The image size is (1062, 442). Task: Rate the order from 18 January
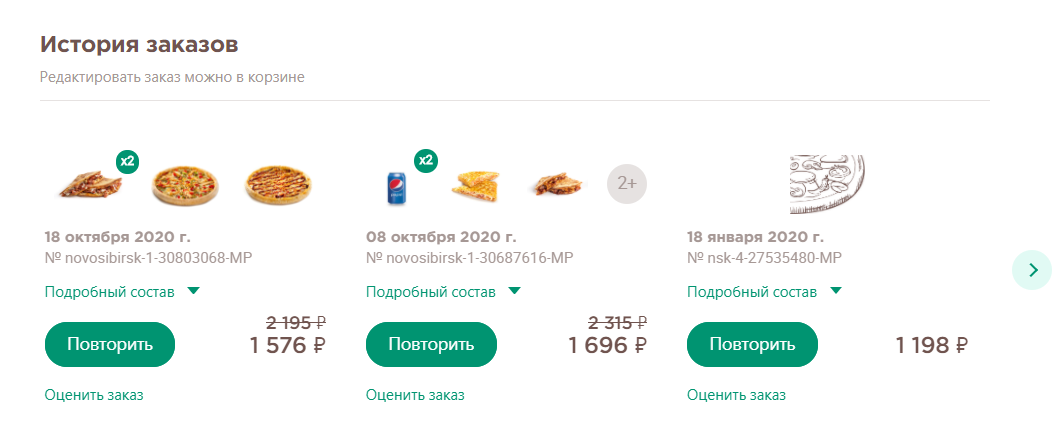coord(736,395)
